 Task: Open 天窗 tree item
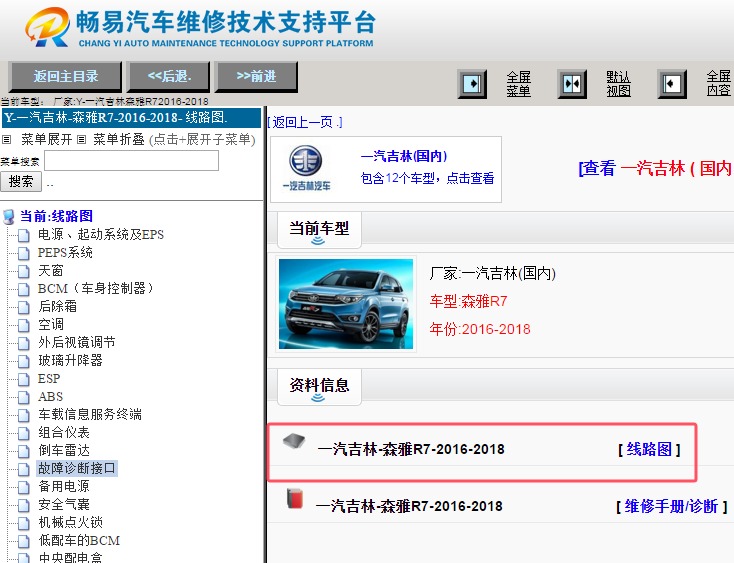[51, 271]
